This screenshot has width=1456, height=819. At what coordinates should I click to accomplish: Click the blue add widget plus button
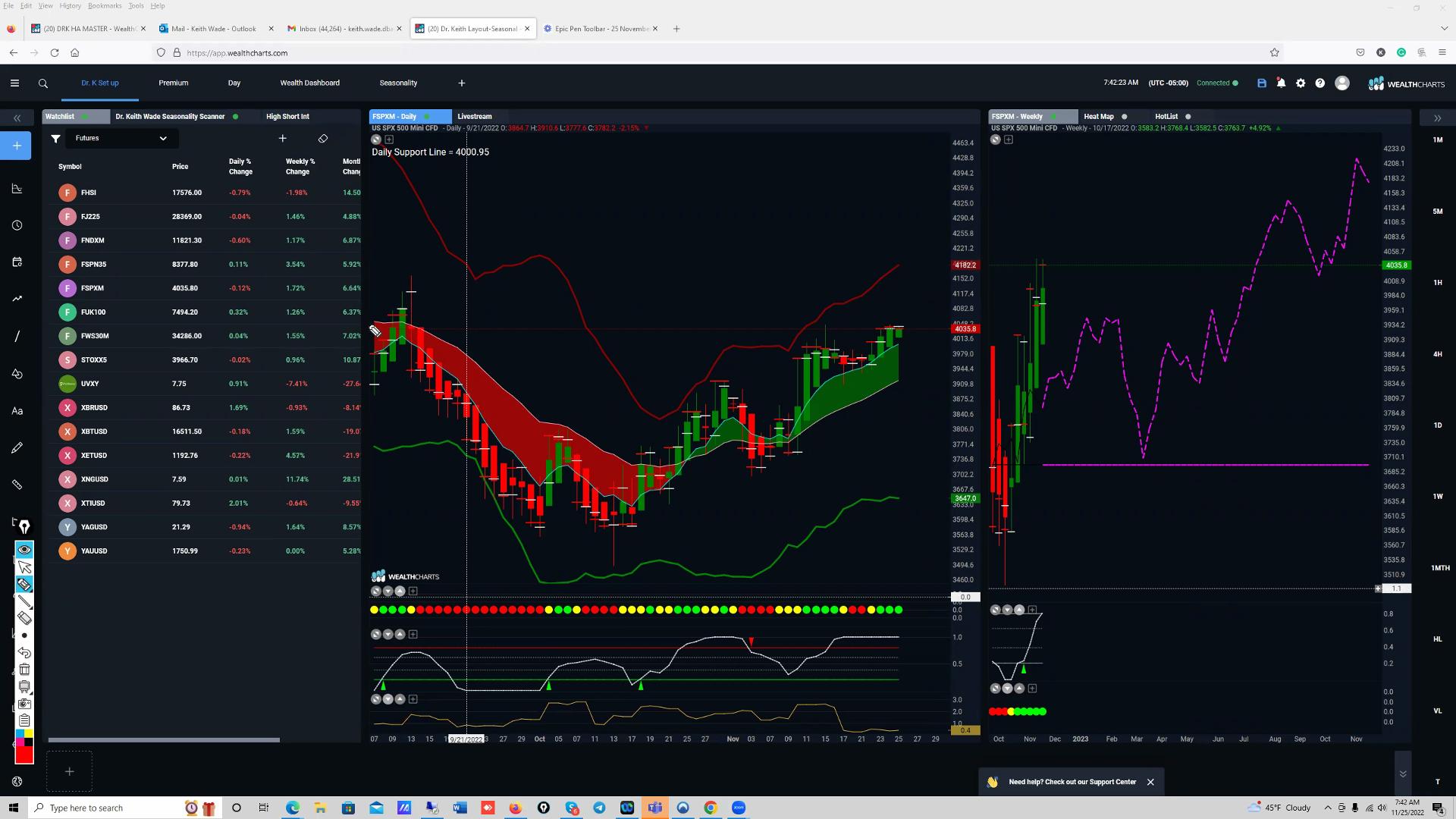(x=16, y=146)
